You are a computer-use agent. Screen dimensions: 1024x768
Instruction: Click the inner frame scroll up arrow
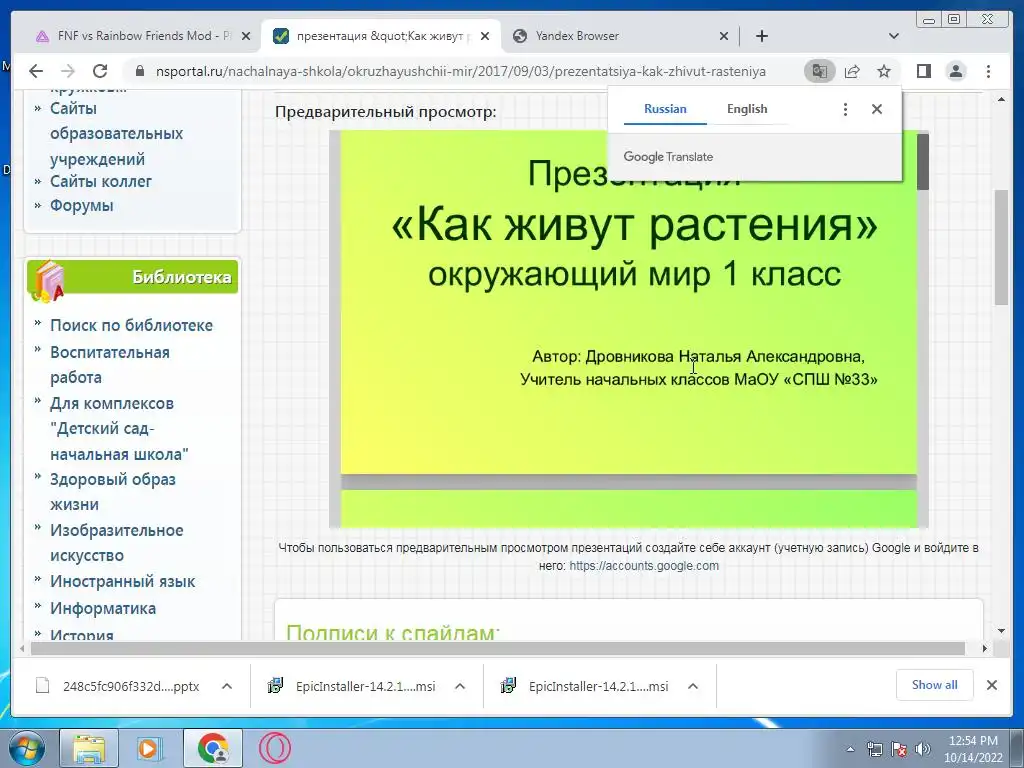tap(1001, 100)
